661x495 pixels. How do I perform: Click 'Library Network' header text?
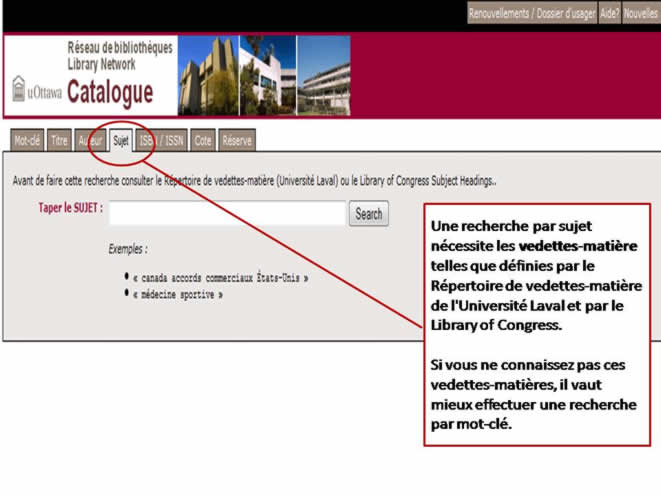(x=102, y=65)
